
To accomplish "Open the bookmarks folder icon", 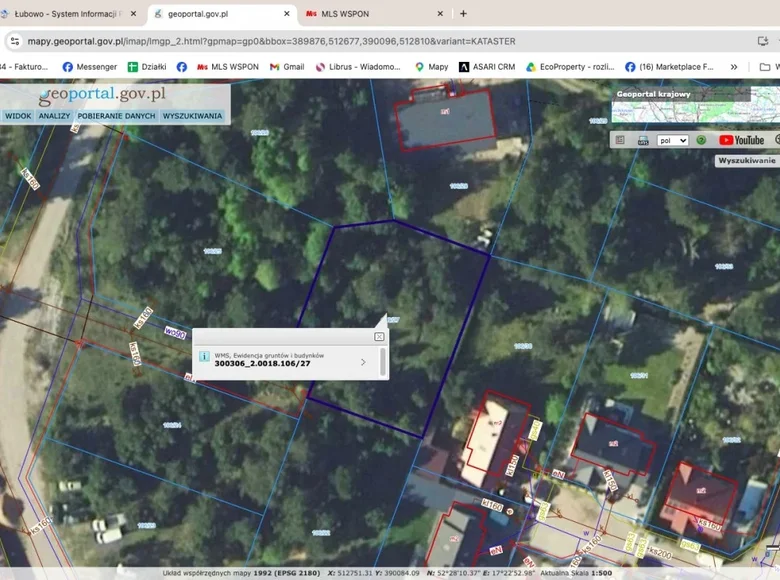I will point(765,67).
